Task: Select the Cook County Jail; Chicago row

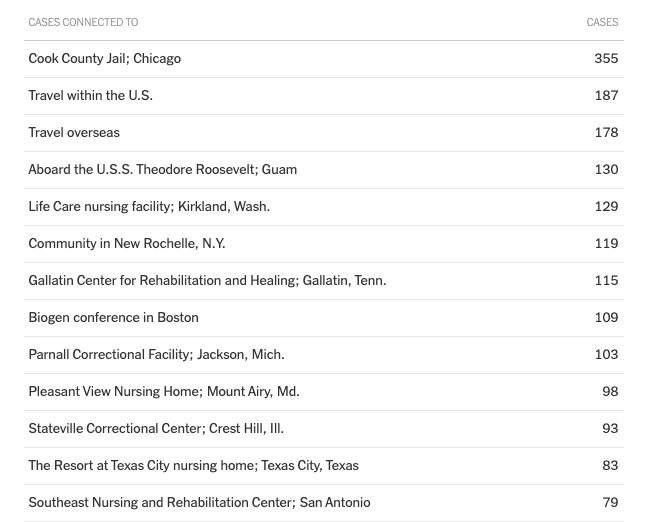Action: [x=324, y=59]
